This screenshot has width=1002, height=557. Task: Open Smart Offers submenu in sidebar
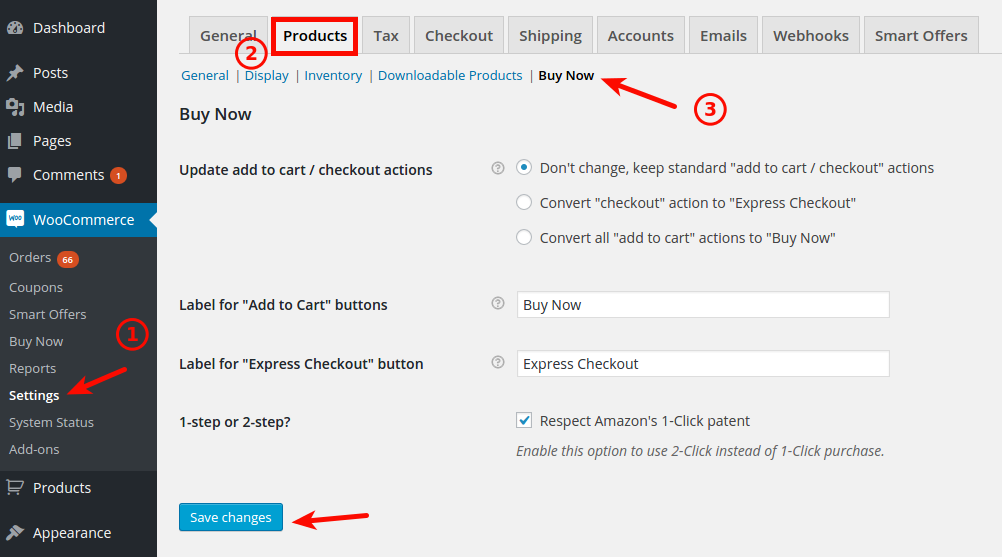point(47,314)
